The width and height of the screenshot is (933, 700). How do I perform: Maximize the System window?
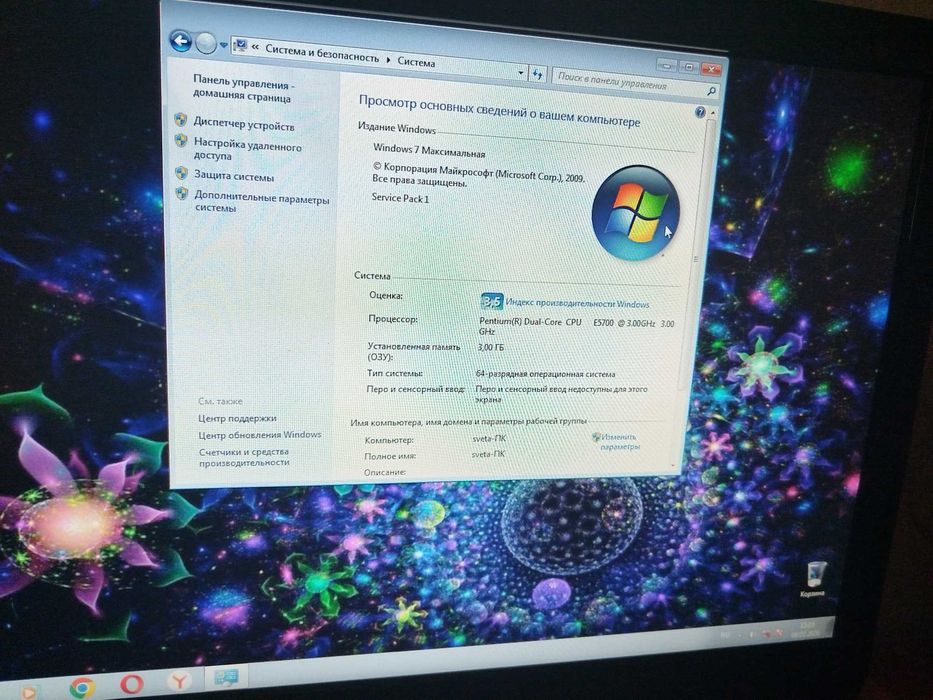click(x=688, y=67)
